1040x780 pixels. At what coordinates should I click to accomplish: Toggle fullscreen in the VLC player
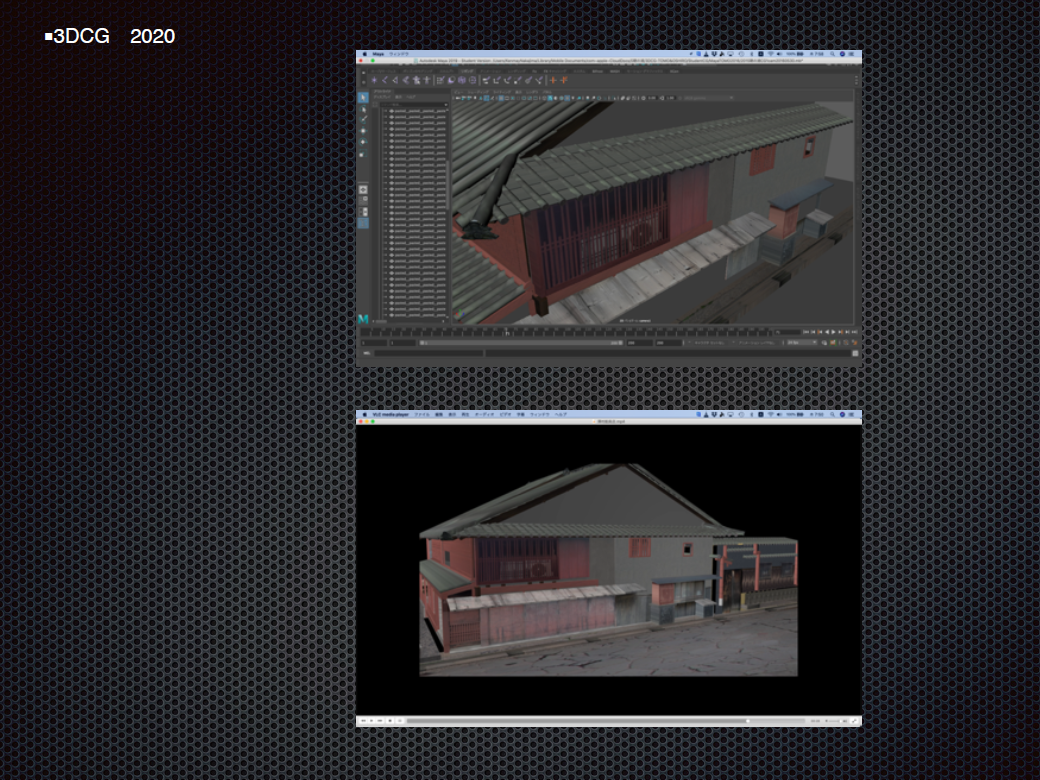click(x=855, y=720)
